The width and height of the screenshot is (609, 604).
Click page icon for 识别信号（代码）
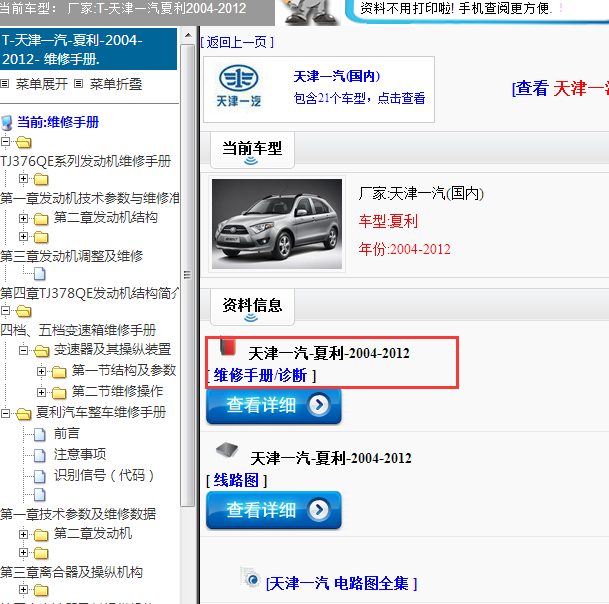(x=40, y=476)
